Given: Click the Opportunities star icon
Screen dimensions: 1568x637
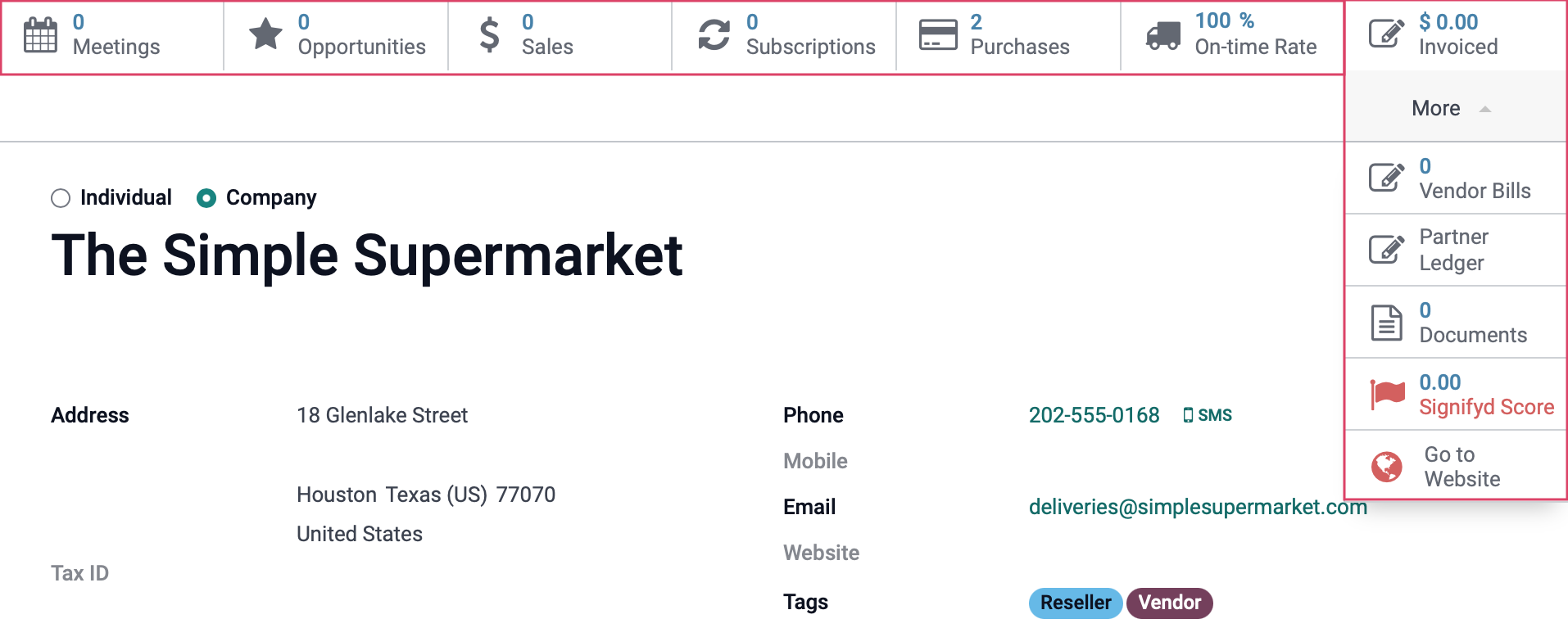Looking at the screenshot, I should pos(265,35).
